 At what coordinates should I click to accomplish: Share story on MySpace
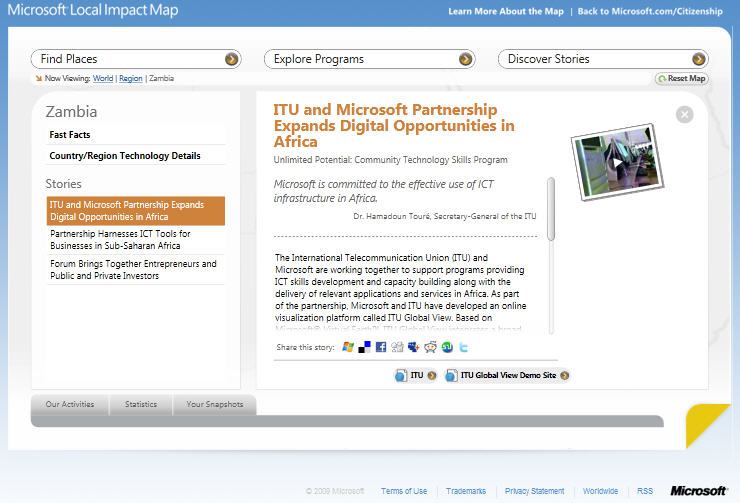tap(414, 347)
